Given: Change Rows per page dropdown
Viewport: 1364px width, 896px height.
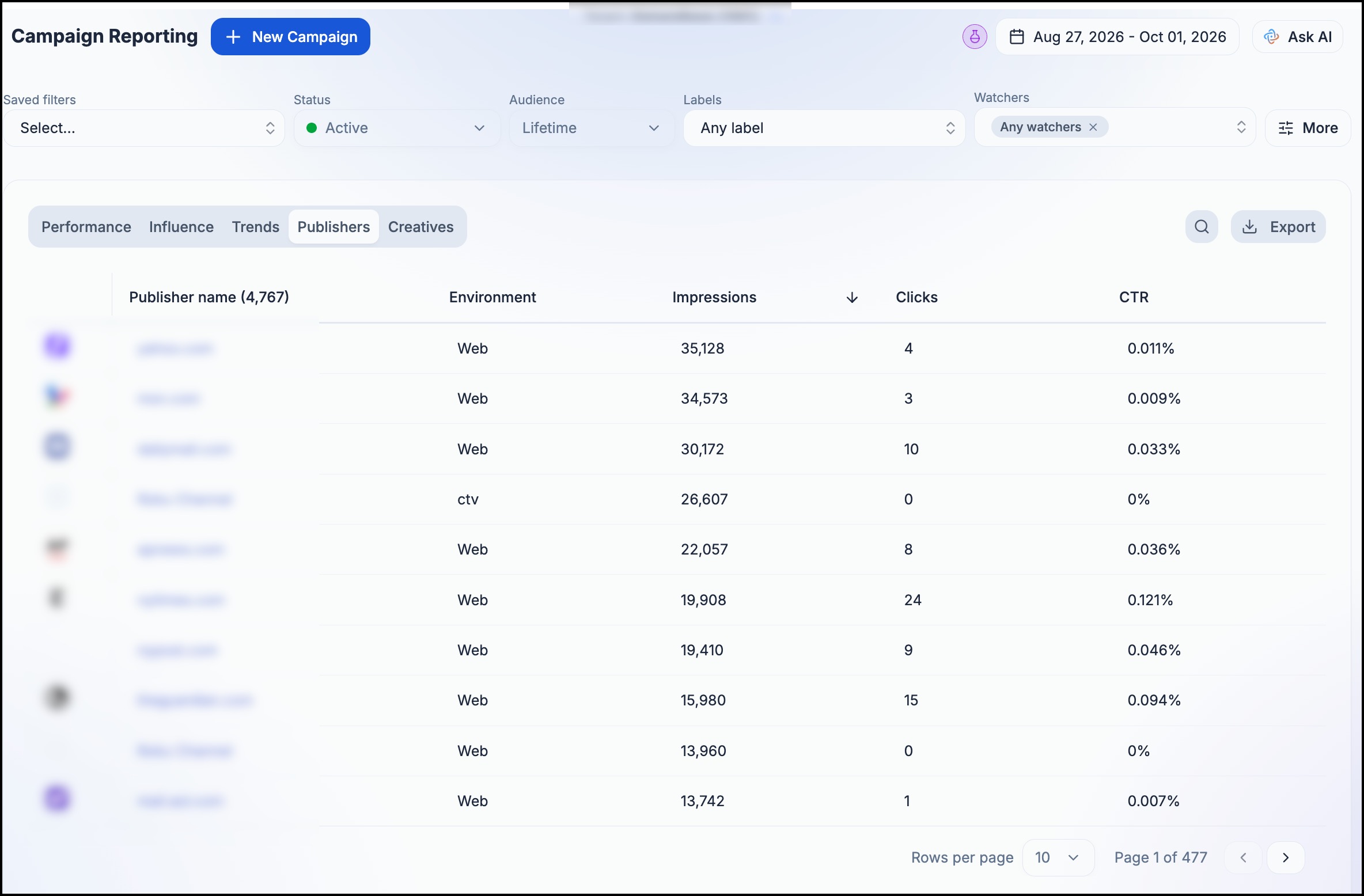Looking at the screenshot, I should 1058,857.
